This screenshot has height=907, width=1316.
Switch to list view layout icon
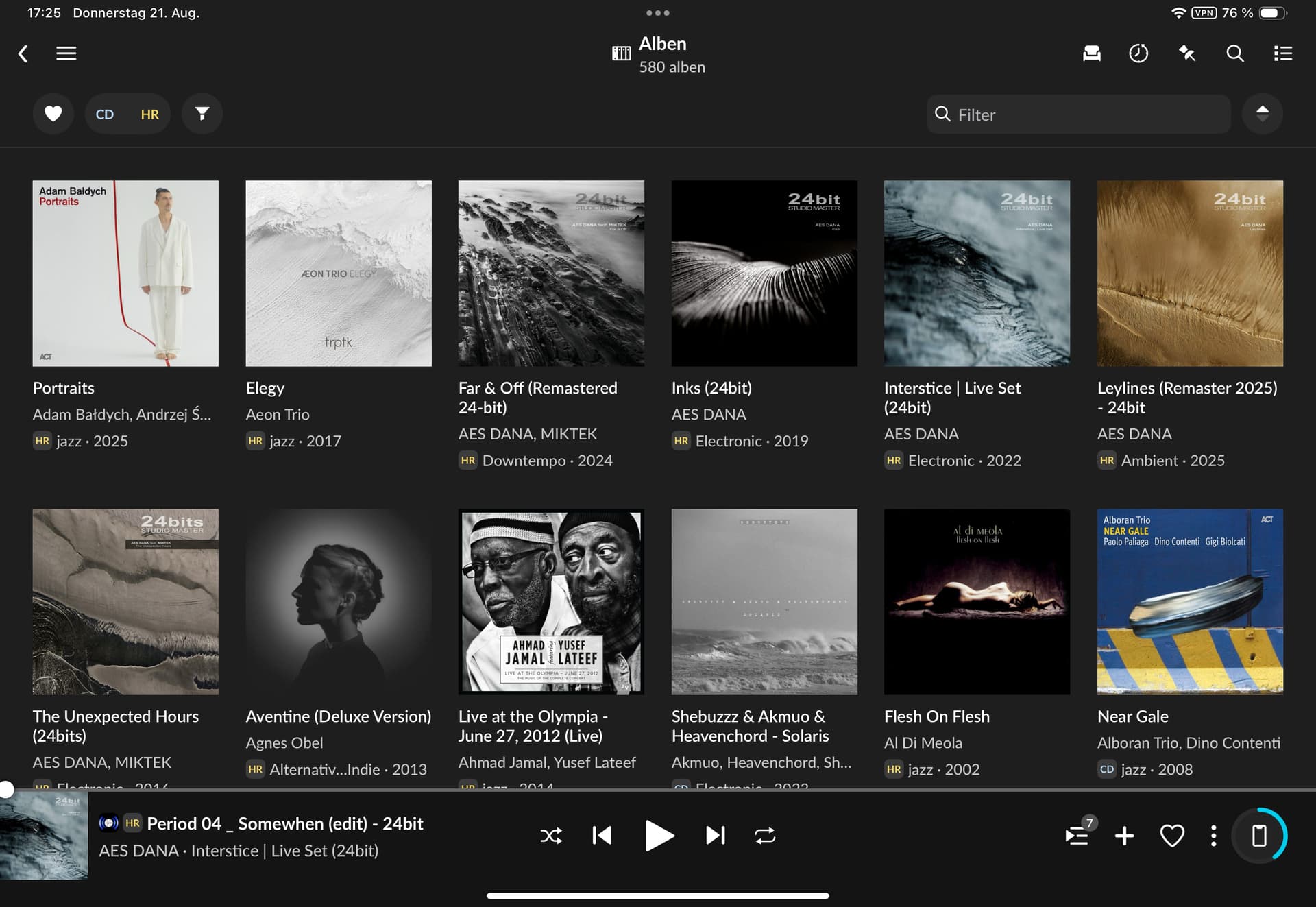point(1283,53)
